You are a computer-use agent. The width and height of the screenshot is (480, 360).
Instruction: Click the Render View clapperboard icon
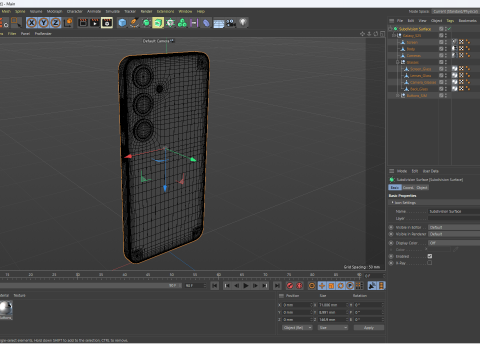(x=83, y=23)
